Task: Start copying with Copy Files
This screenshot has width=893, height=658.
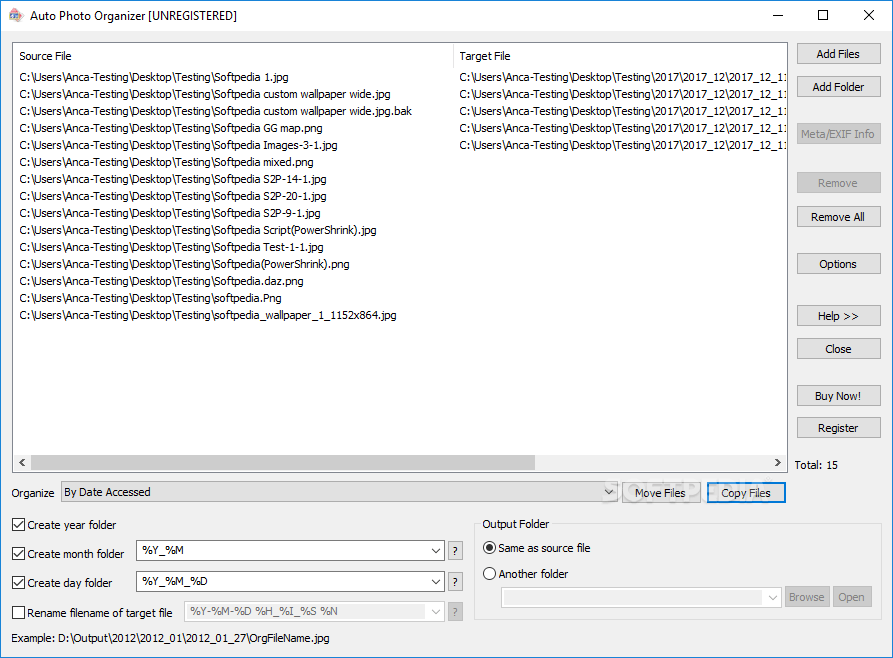Action: 745,492
